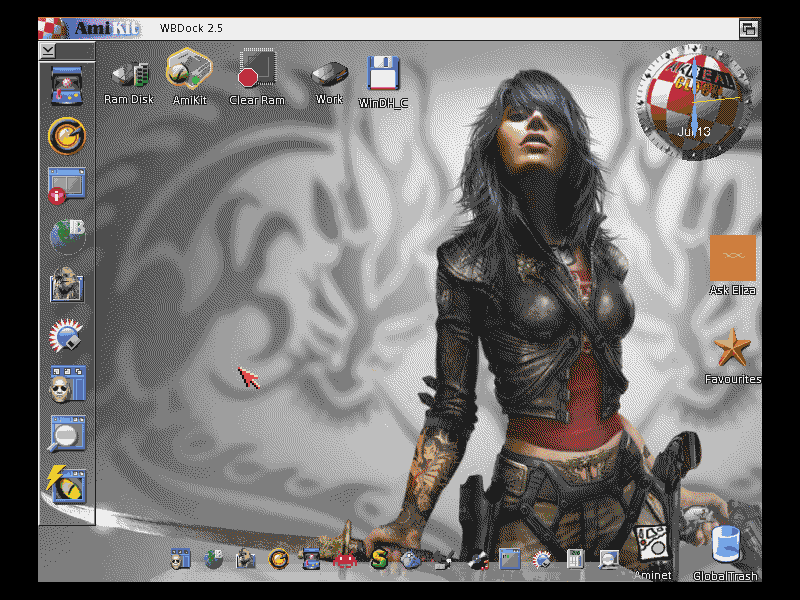Launch magnifier monitor icon in bottom dock

[608, 559]
